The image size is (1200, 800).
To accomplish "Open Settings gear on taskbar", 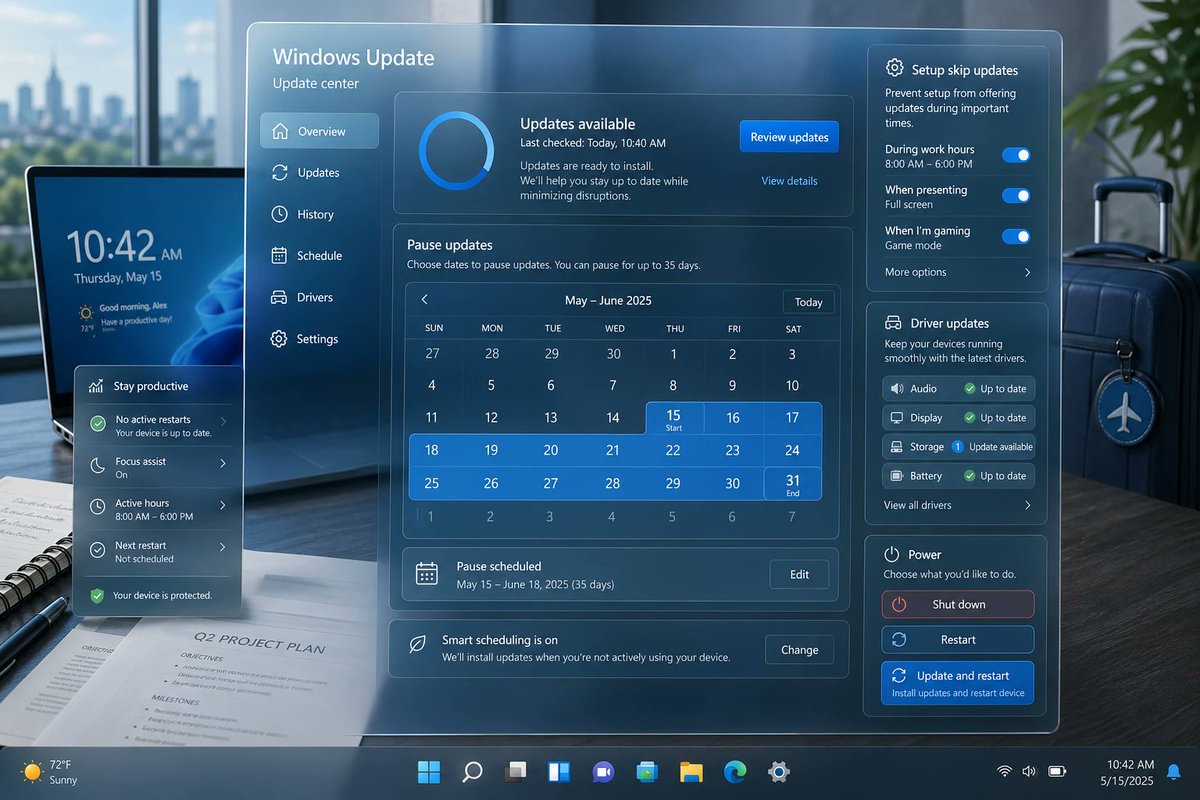I will pyautogui.click(x=779, y=772).
